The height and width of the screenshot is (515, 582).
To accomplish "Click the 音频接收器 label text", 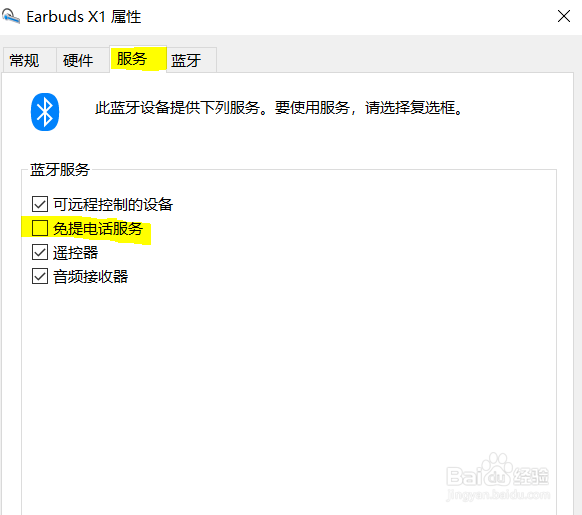I will tap(91, 277).
